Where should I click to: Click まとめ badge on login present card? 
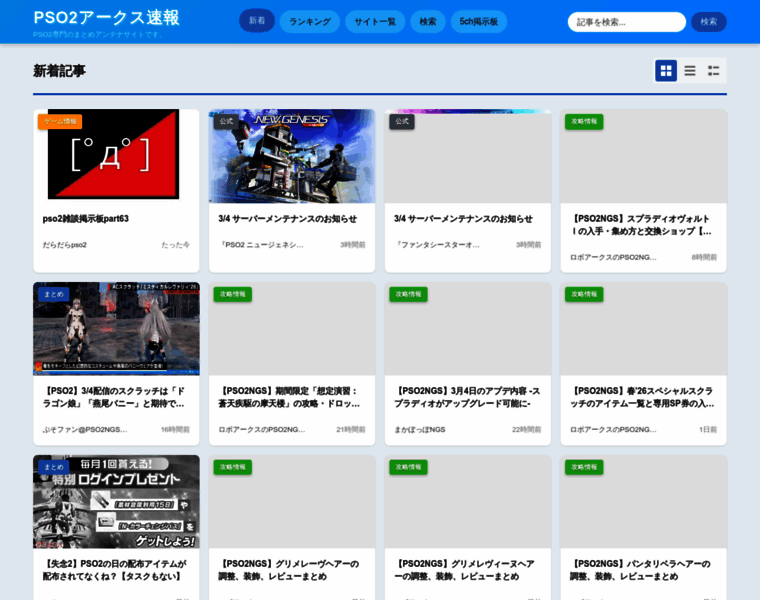tap(53, 467)
